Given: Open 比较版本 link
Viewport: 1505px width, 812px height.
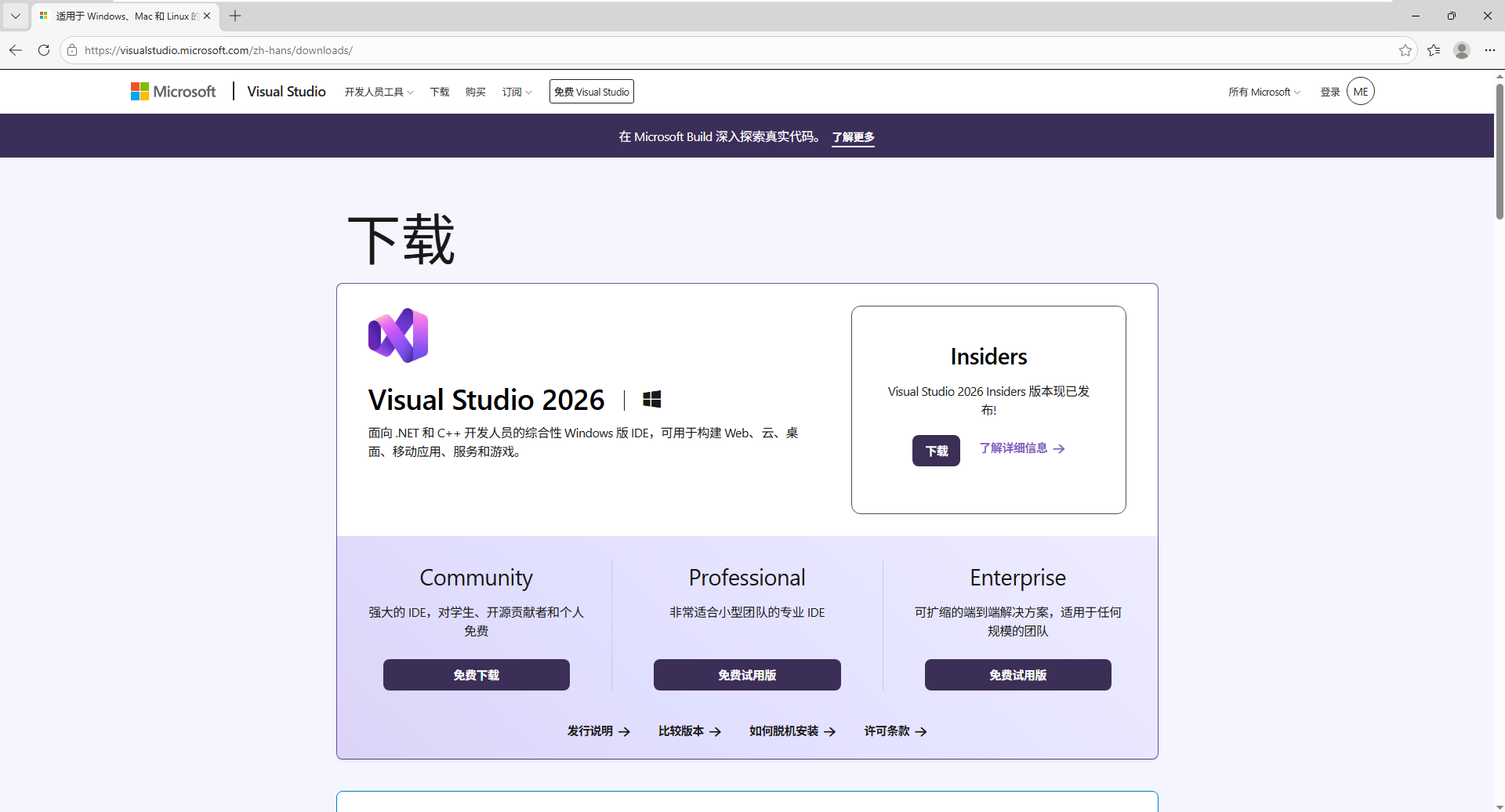Looking at the screenshot, I should pyautogui.click(x=690, y=731).
